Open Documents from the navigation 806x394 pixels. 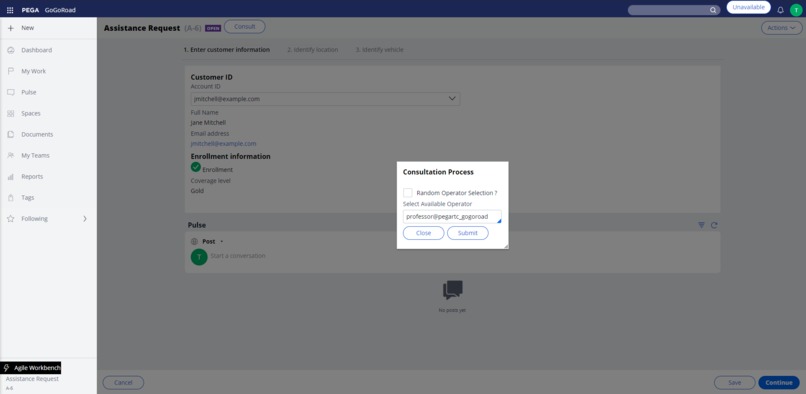pos(37,135)
